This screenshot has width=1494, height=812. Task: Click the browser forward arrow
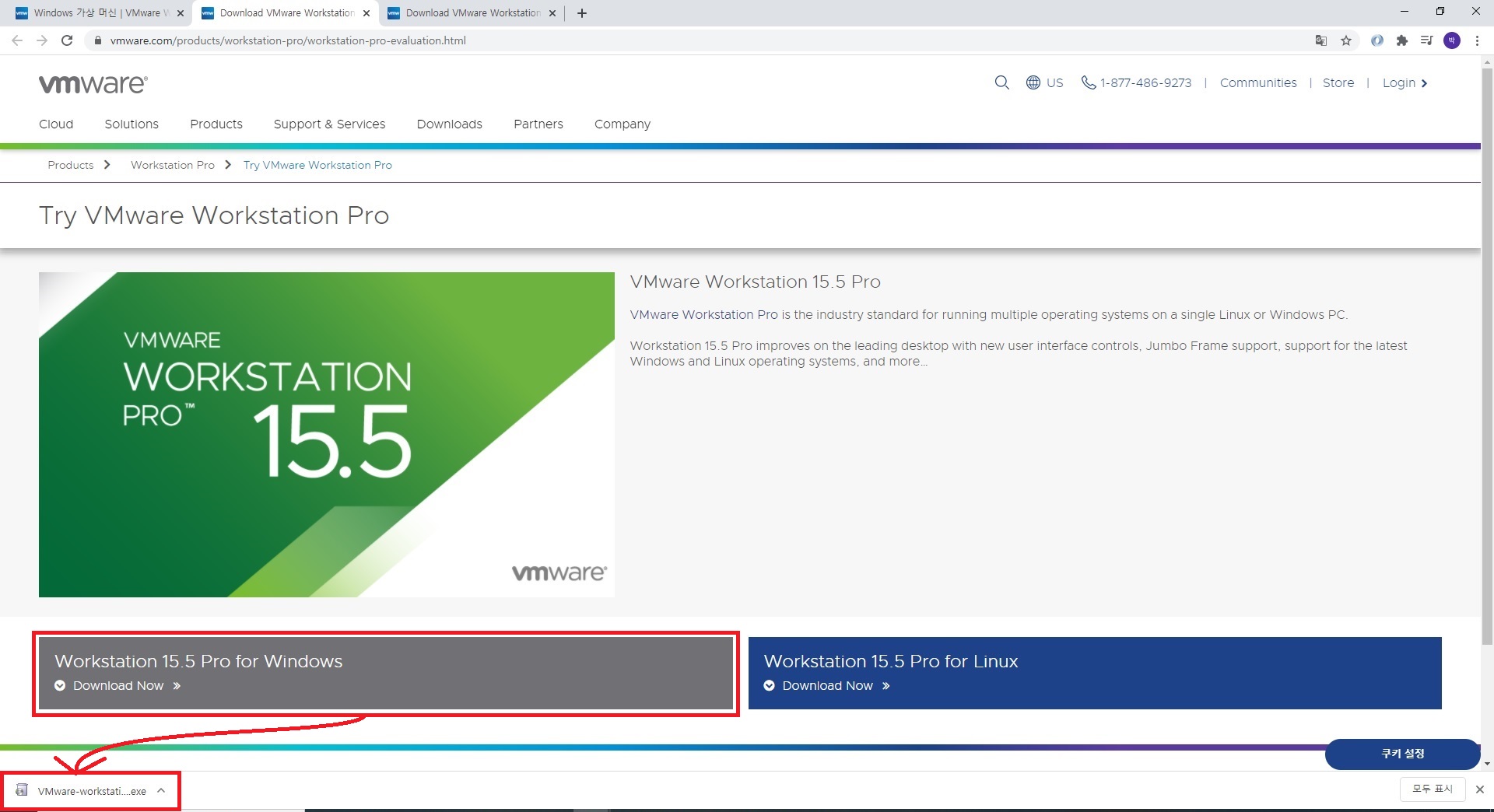(42, 40)
